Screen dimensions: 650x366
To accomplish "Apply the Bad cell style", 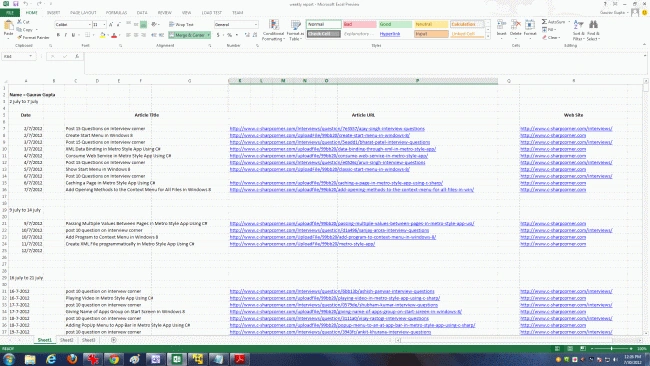I will 359,24.
